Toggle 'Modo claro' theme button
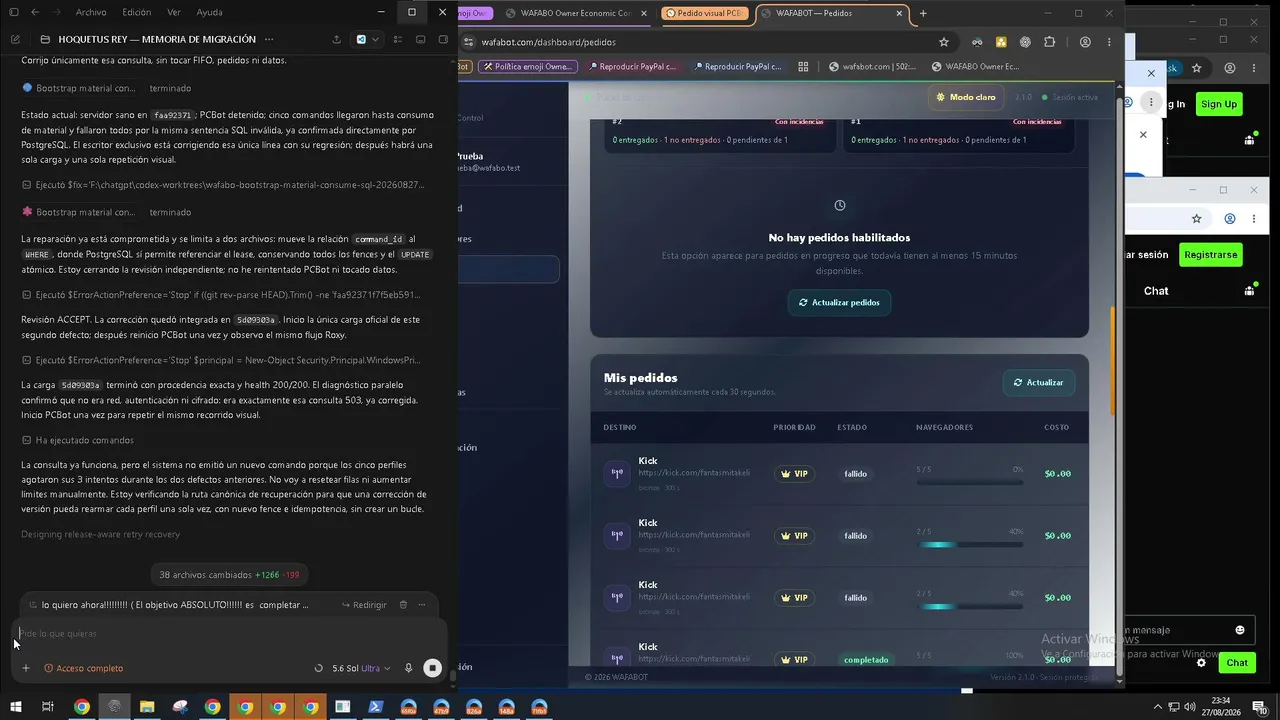Screen dimensions: 1280x720 point(966,97)
